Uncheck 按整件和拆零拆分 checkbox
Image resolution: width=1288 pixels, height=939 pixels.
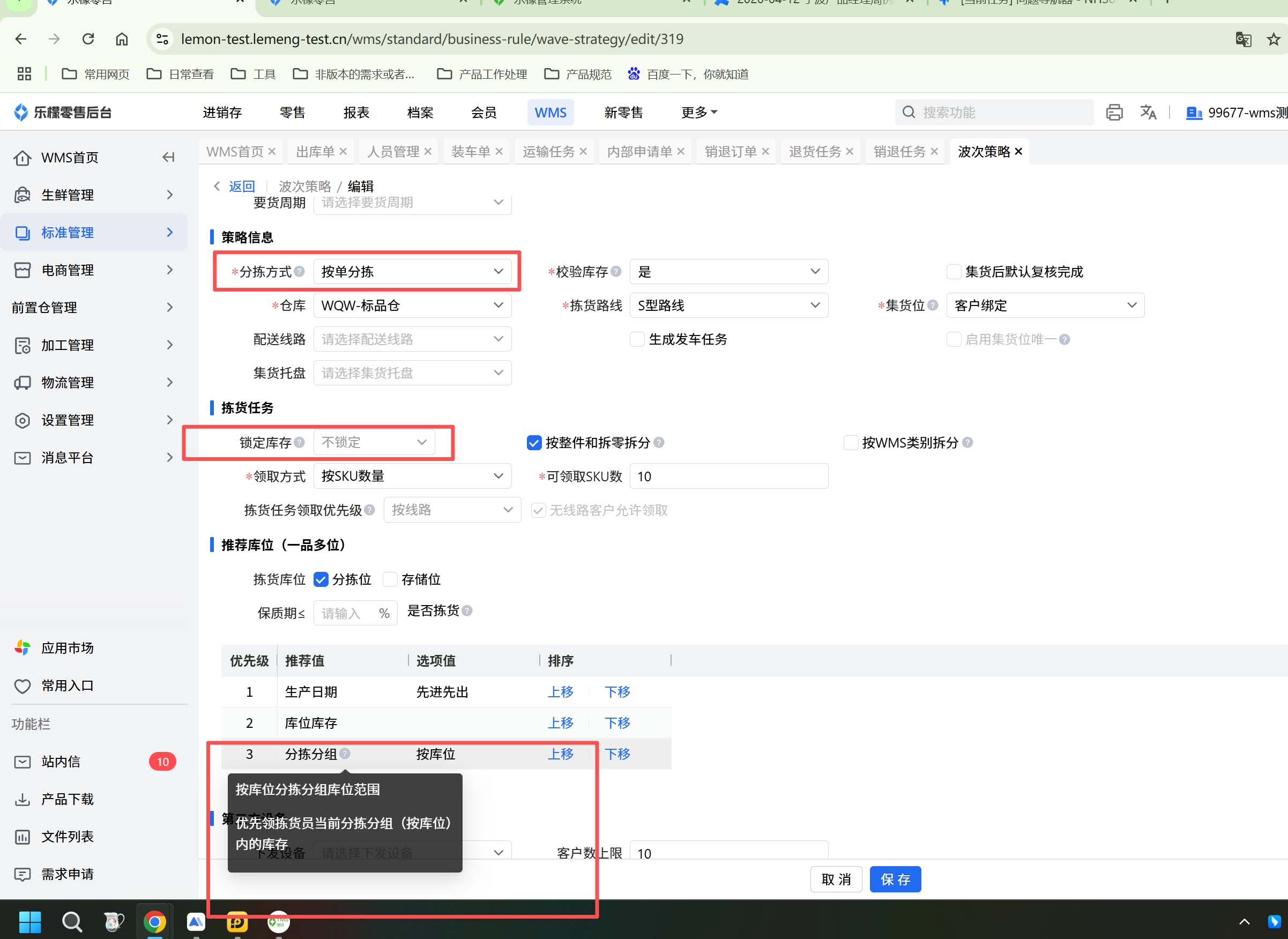pos(534,443)
